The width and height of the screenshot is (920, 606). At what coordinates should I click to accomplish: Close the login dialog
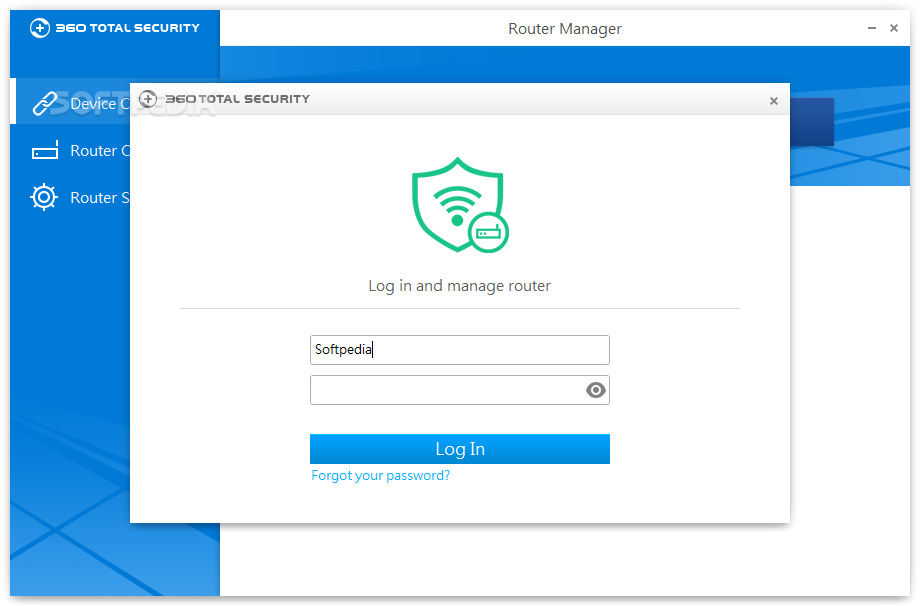tap(774, 101)
